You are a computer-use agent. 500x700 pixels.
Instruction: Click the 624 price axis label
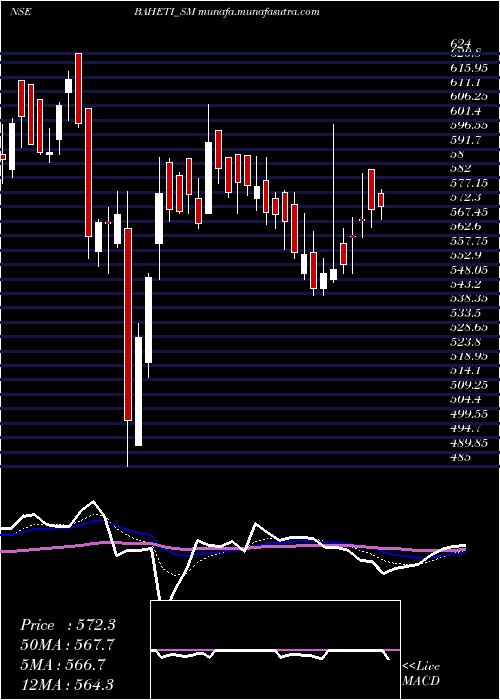460,44
